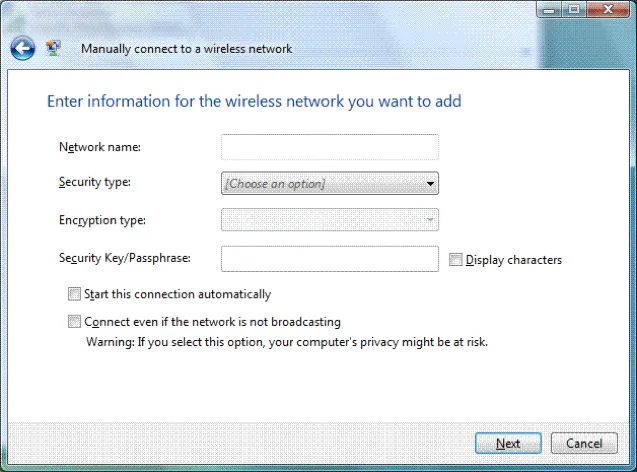637x472 pixels.
Task: Click the Security Key/Passphrase field
Action: point(329,259)
